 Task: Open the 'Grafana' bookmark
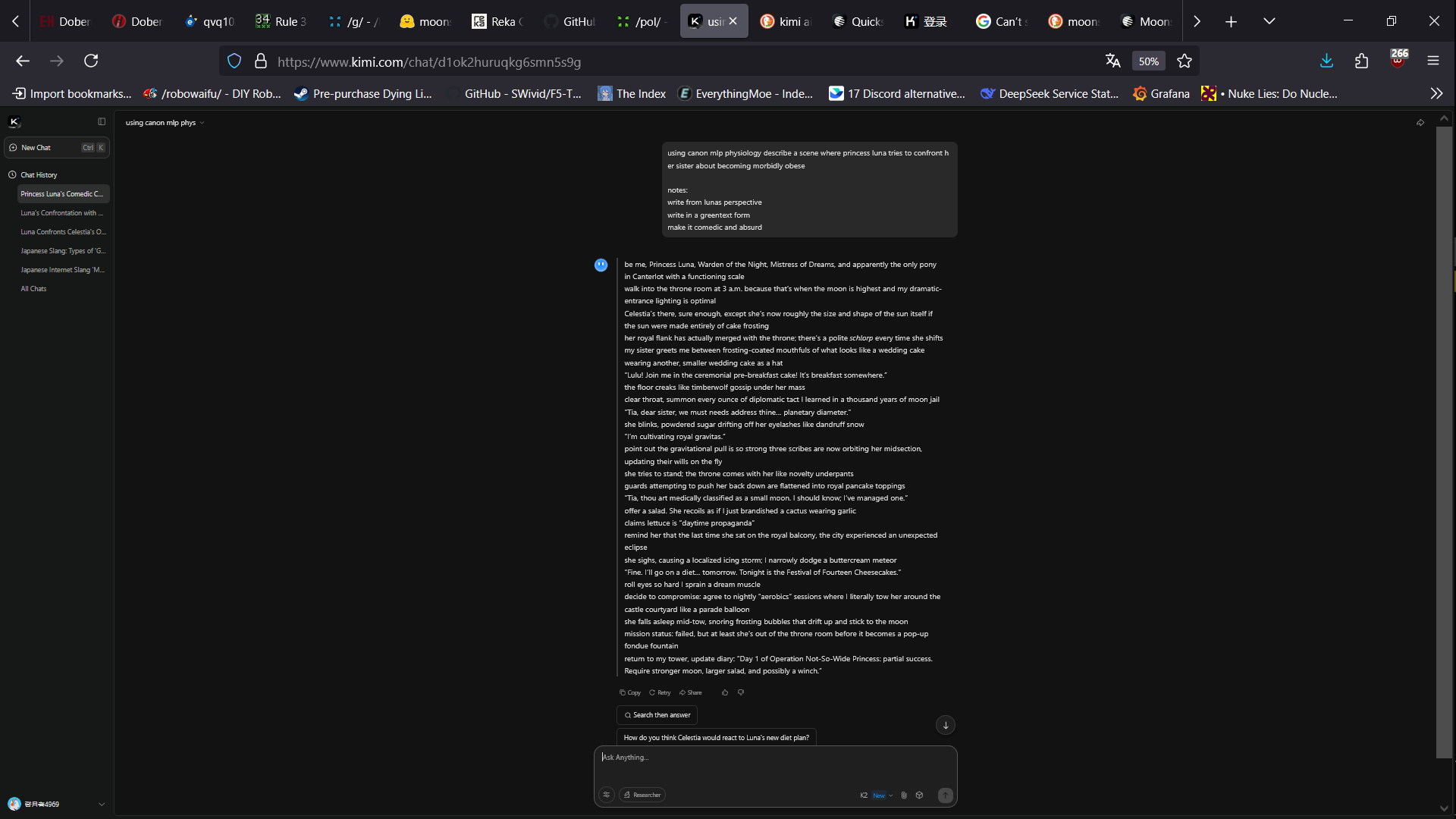click(1161, 93)
